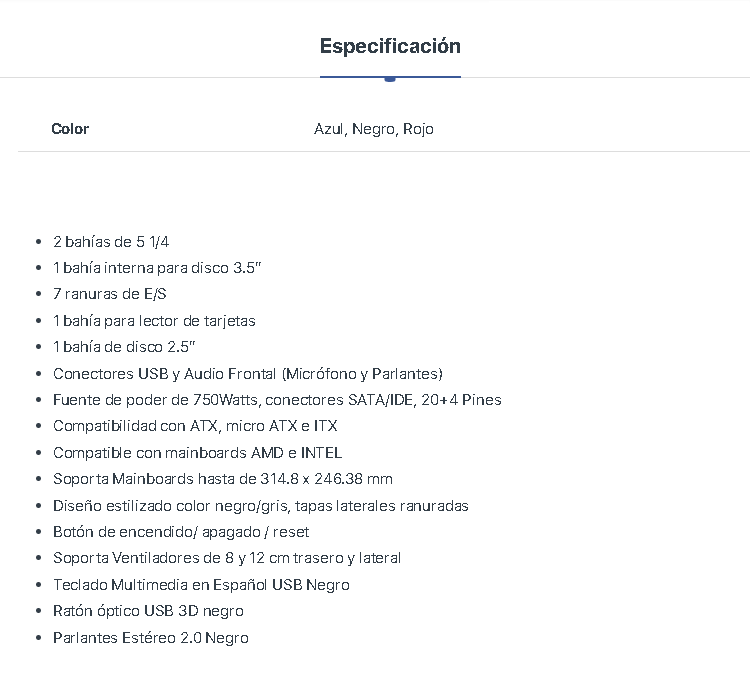Click the internal 3.5" disk bay item
Viewport: 750px width, 688px height.
click(x=157, y=268)
